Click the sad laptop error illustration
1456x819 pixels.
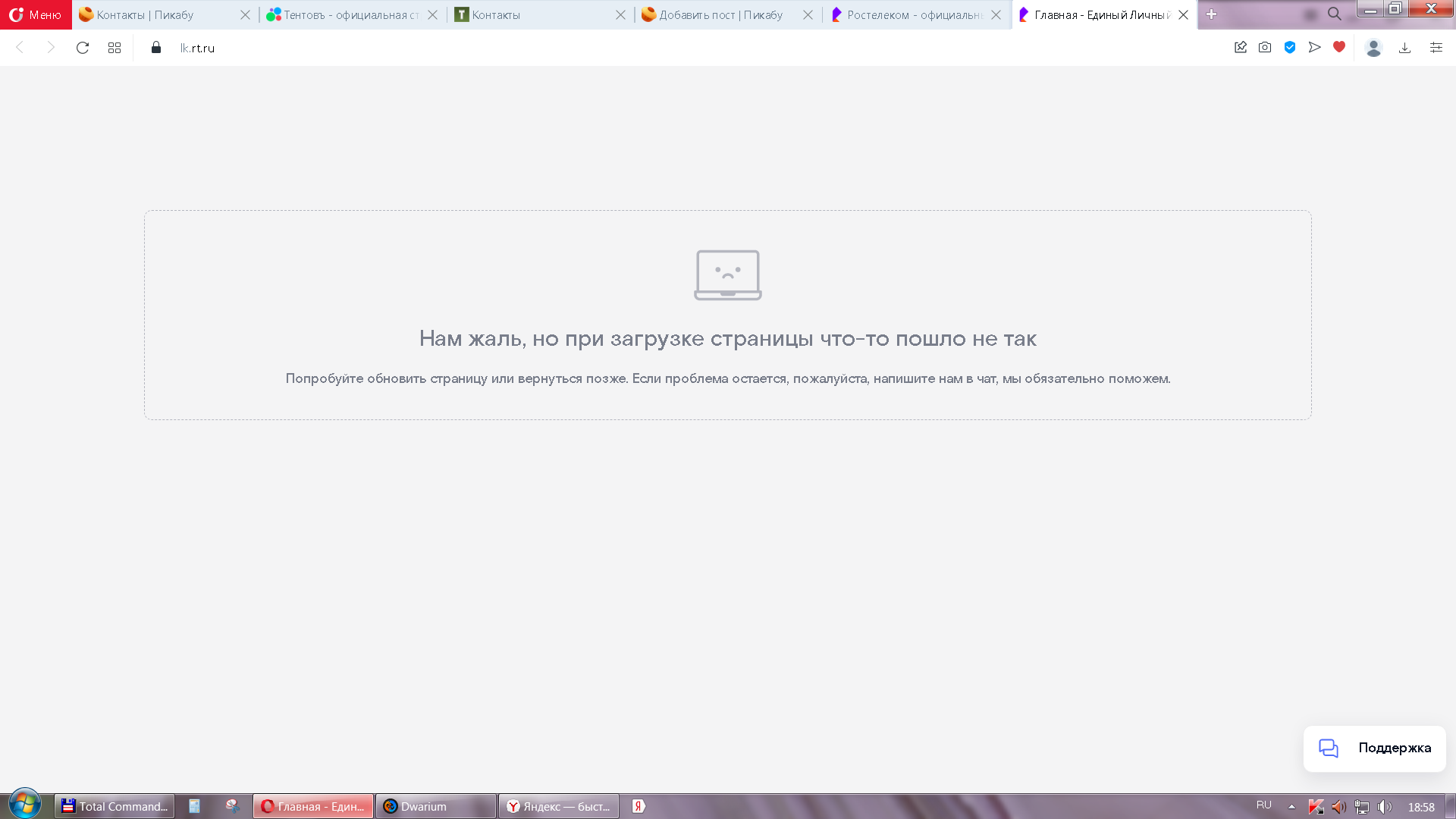click(728, 275)
